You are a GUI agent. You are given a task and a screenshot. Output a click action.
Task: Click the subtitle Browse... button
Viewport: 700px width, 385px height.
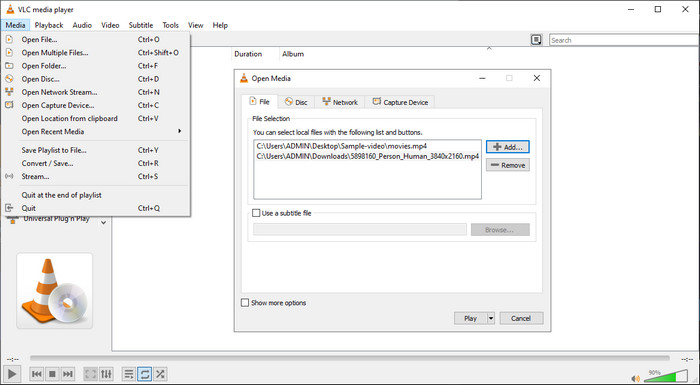click(500, 230)
